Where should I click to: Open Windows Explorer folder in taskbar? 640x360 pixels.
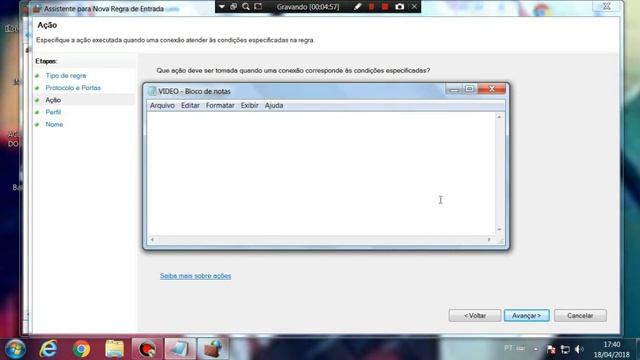click(x=114, y=349)
